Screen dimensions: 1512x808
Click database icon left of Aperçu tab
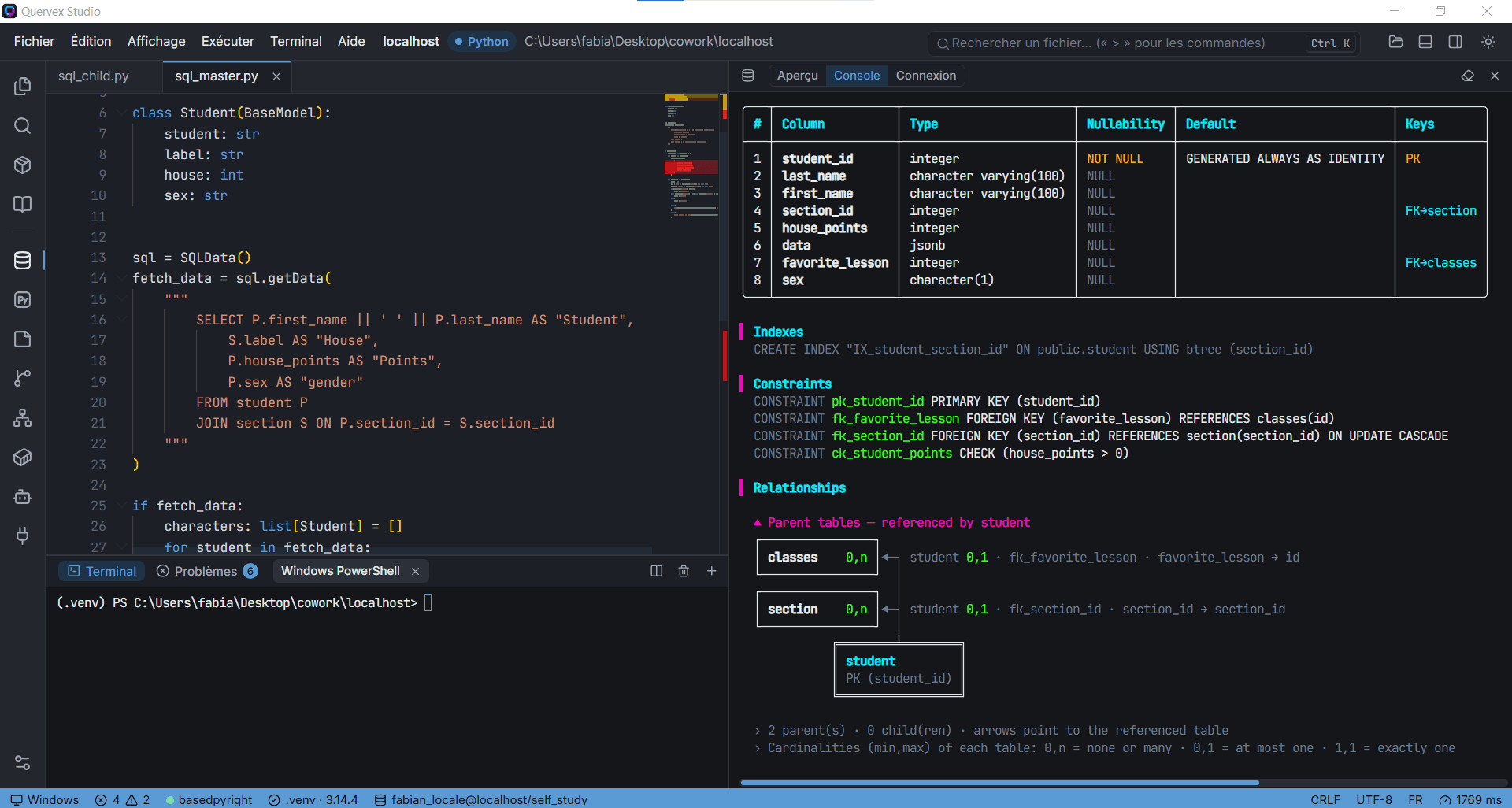(748, 76)
